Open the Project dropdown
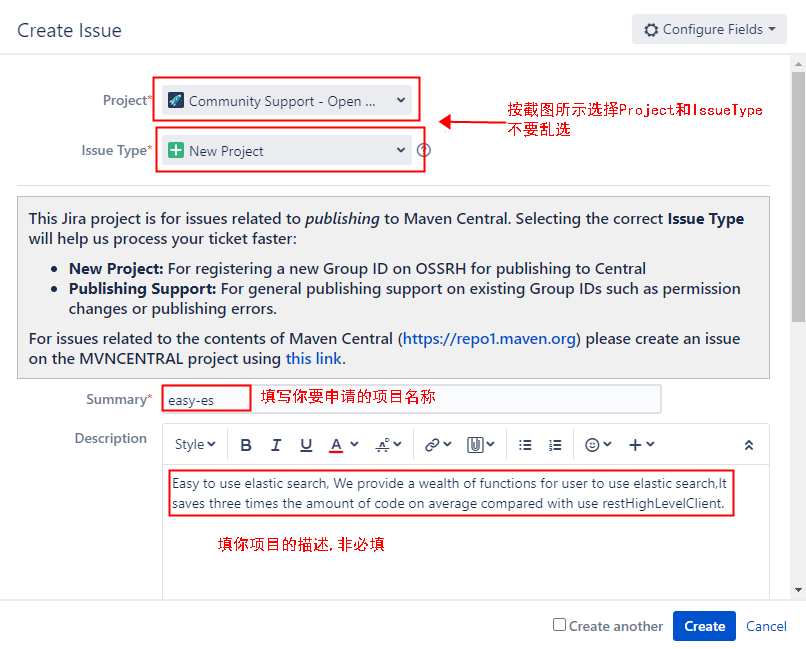Viewport: 806px width, 649px height. click(287, 100)
